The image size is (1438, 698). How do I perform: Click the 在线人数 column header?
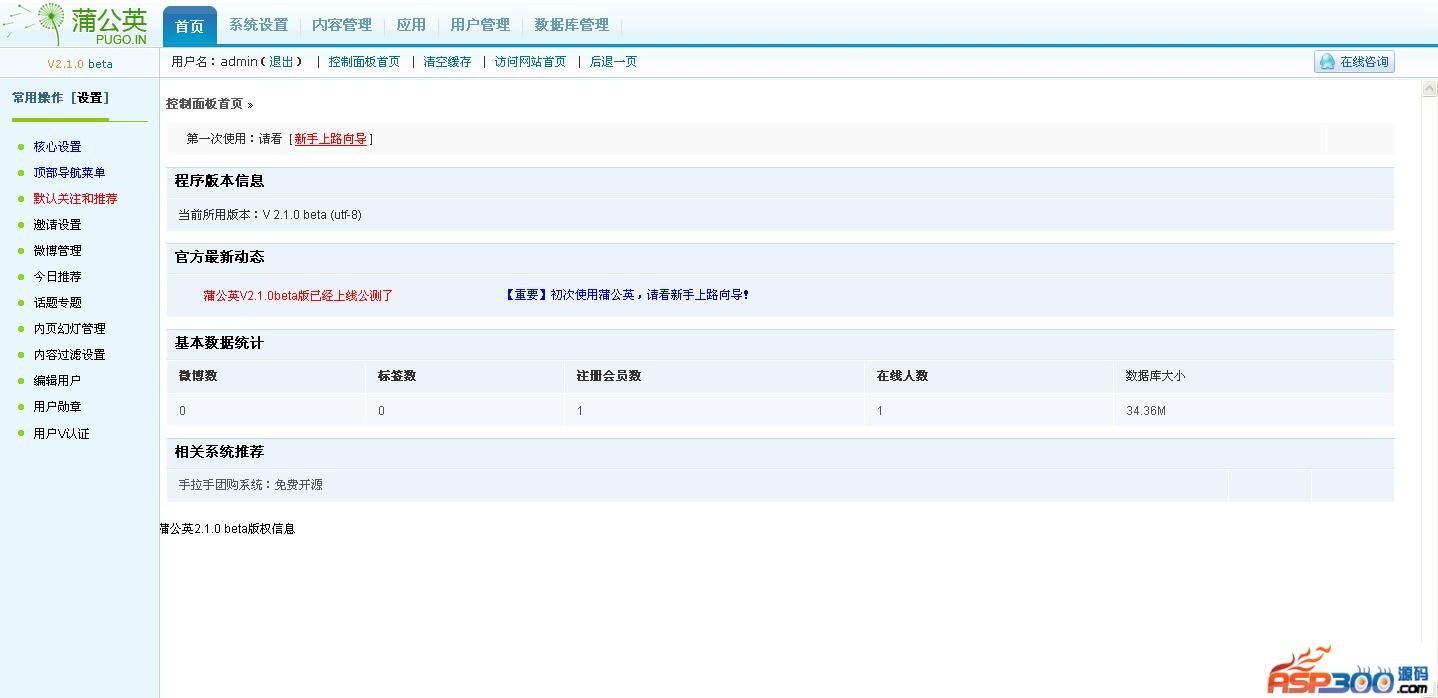click(x=902, y=376)
